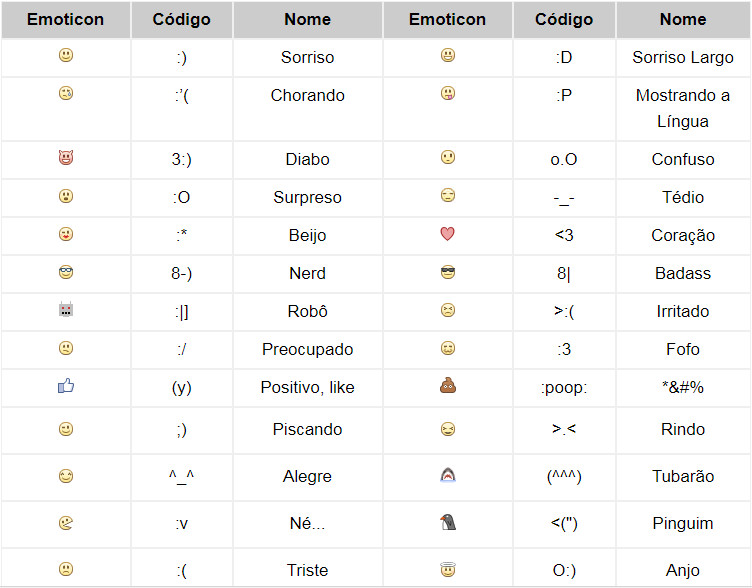Image resolution: width=752 pixels, height=588 pixels.
Task: Click the kiss Beijo emoticon
Action: tap(66, 234)
